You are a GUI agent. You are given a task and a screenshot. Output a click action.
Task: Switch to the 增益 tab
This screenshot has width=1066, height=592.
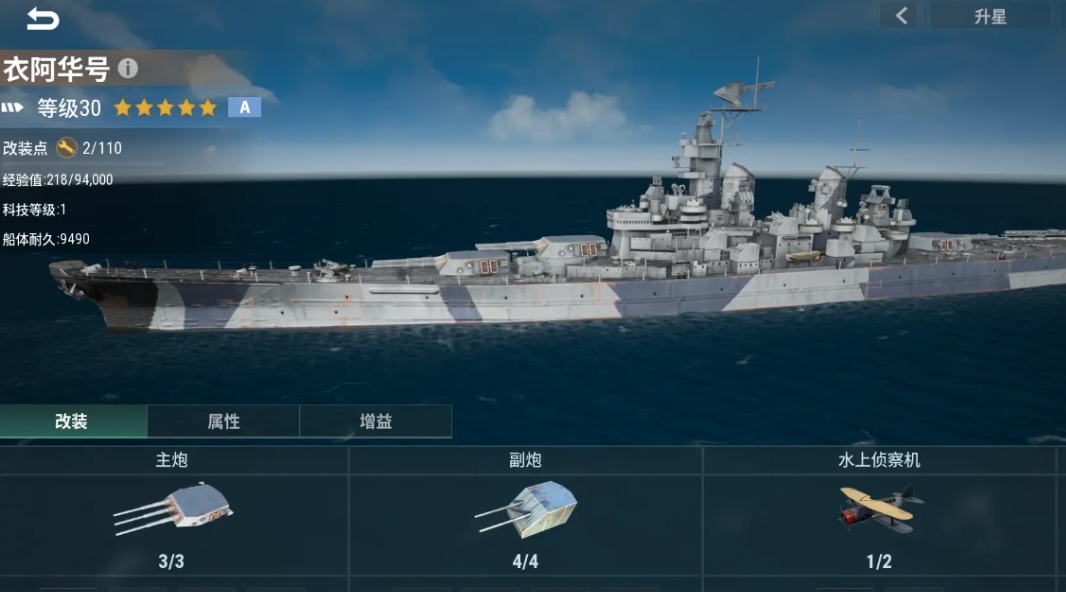376,421
